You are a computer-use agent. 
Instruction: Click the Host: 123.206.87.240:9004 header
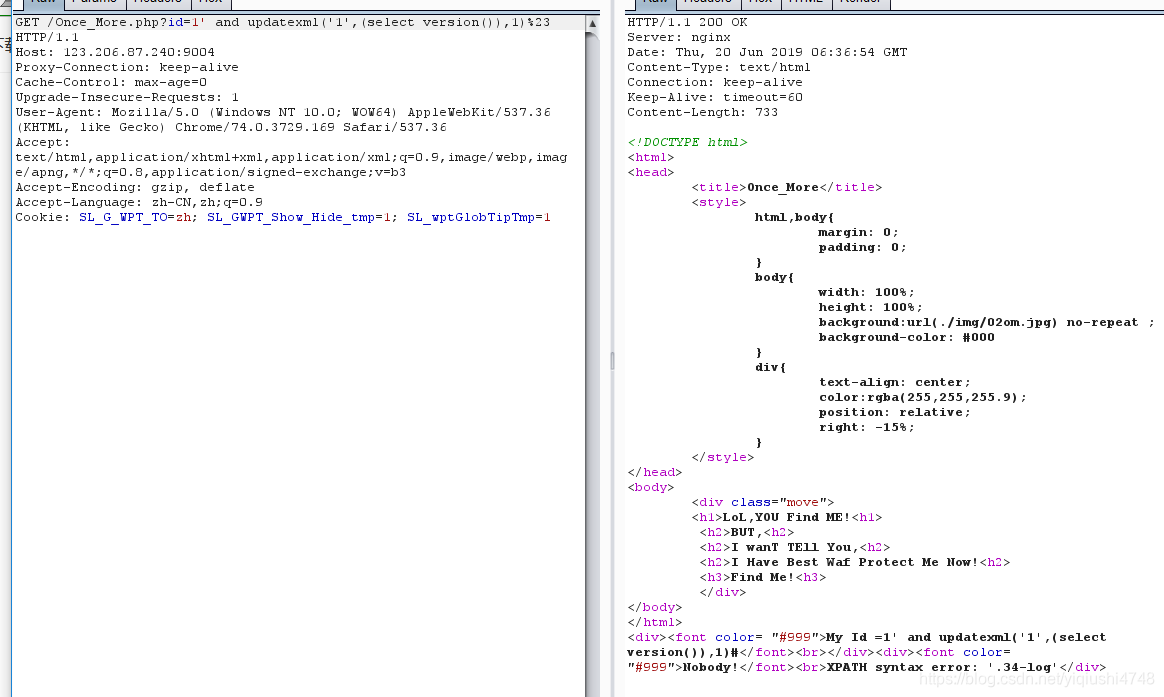[115, 52]
